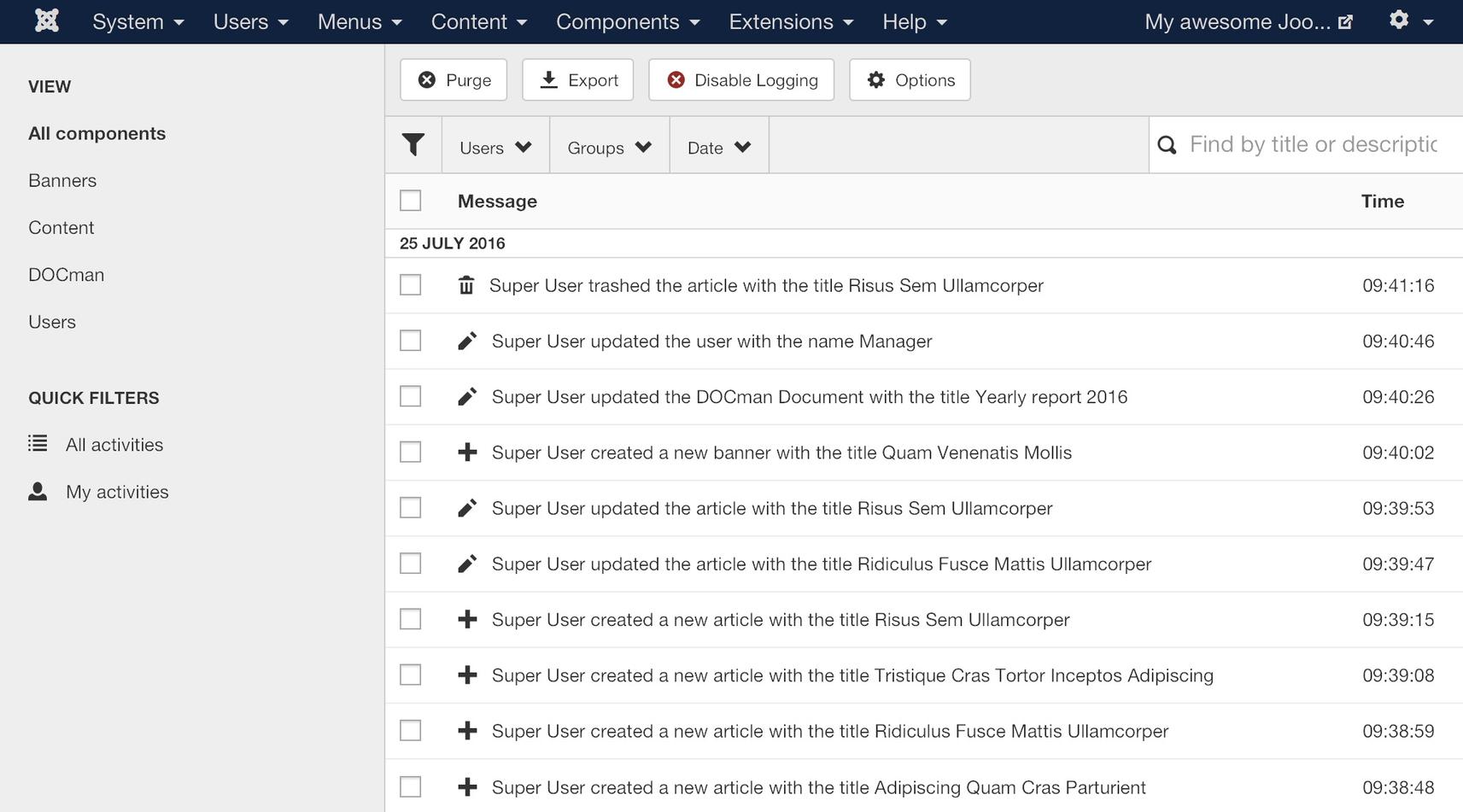Select Banners in the sidebar
Screen dimensions: 1463x812
[62, 180]
